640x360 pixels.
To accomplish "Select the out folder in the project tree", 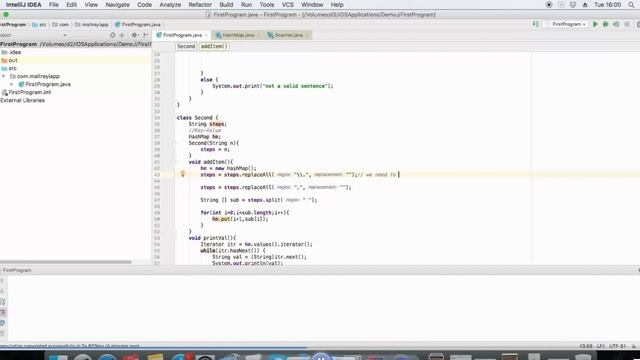I will pyautogui.click(x=10, y=60).
